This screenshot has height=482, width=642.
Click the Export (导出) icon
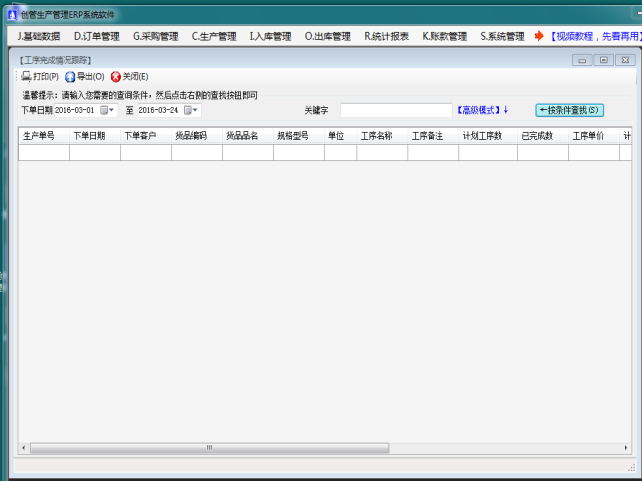tap(70, 77)
